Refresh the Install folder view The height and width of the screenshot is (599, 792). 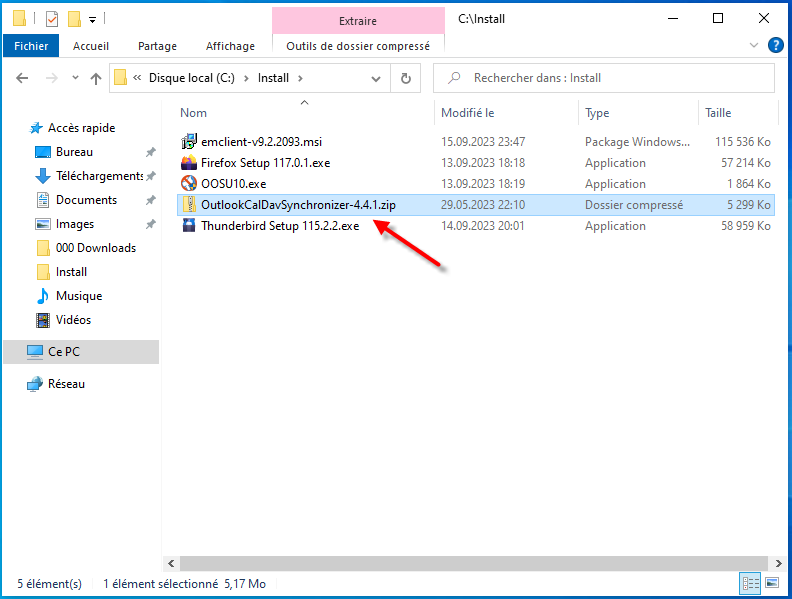tap(406, 78)
